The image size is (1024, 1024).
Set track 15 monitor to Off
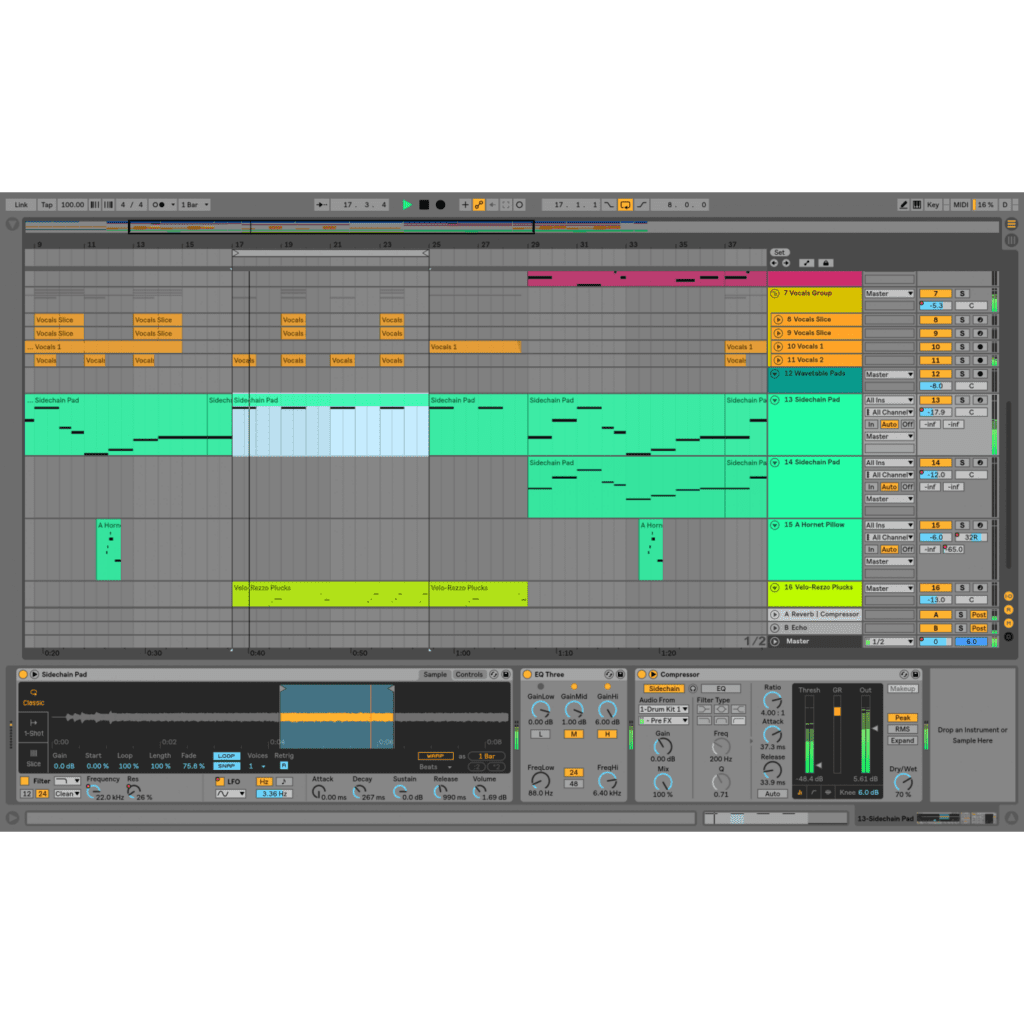pos(907,550)
